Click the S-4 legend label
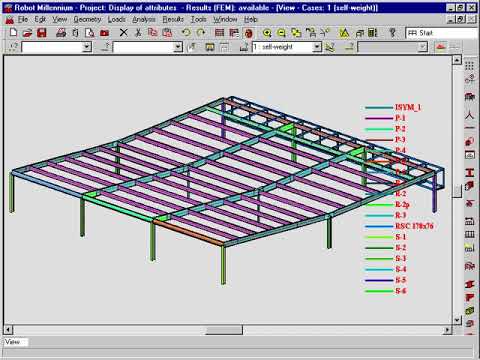This screenshot has width=480, height=360. click(401, 269)
